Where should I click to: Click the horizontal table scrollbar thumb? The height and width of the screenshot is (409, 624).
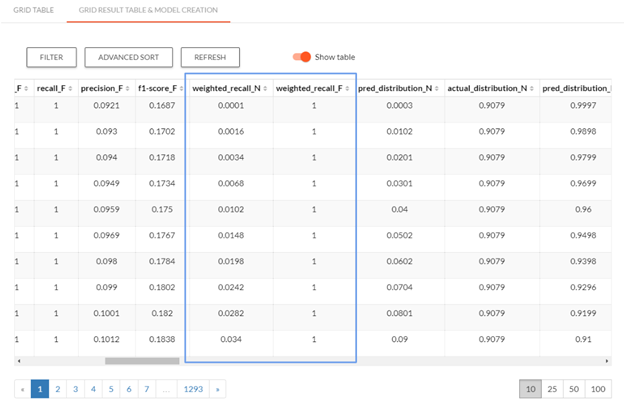[142, 360]
